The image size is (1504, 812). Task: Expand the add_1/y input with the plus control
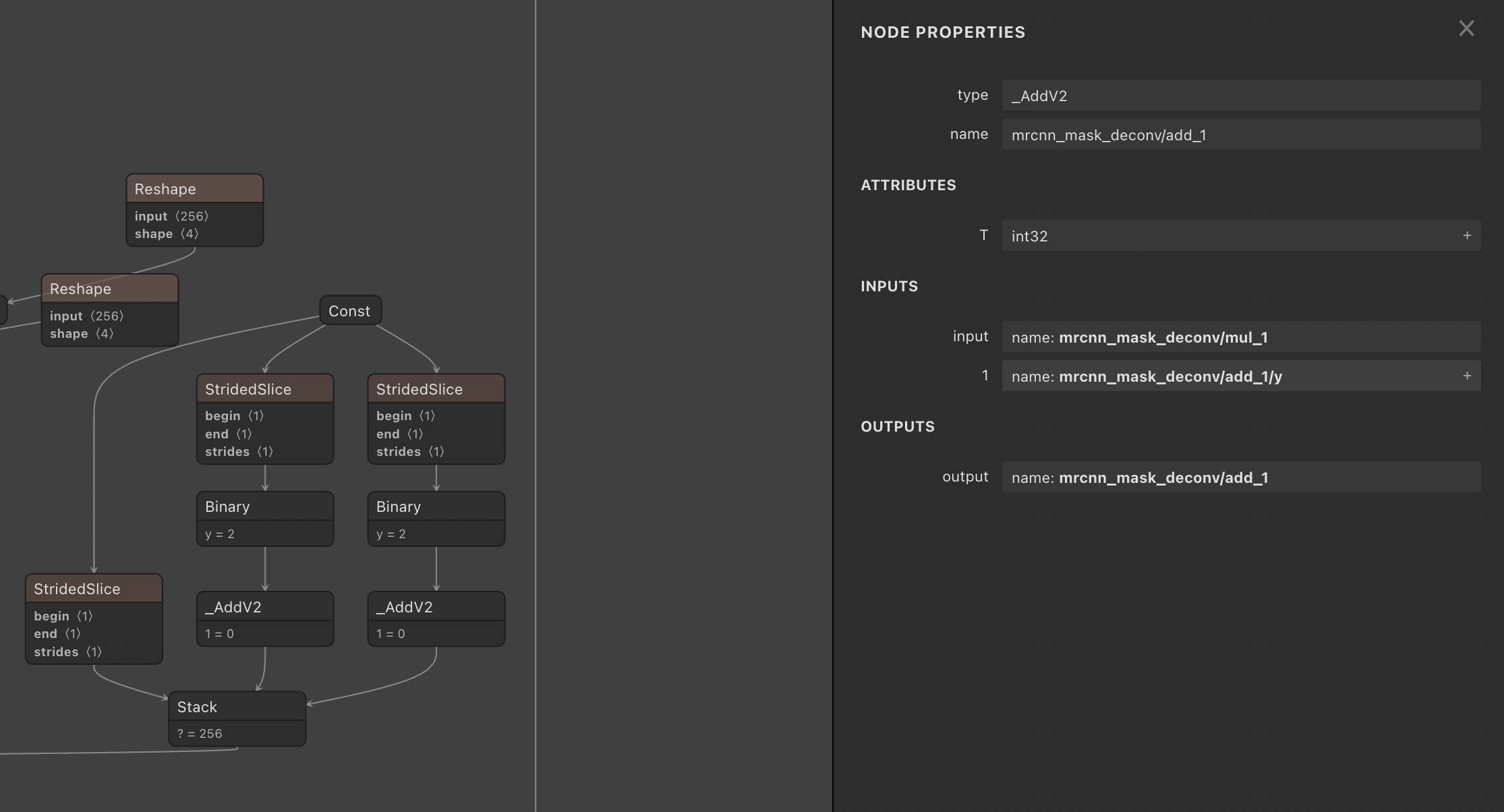(1468, 376)
